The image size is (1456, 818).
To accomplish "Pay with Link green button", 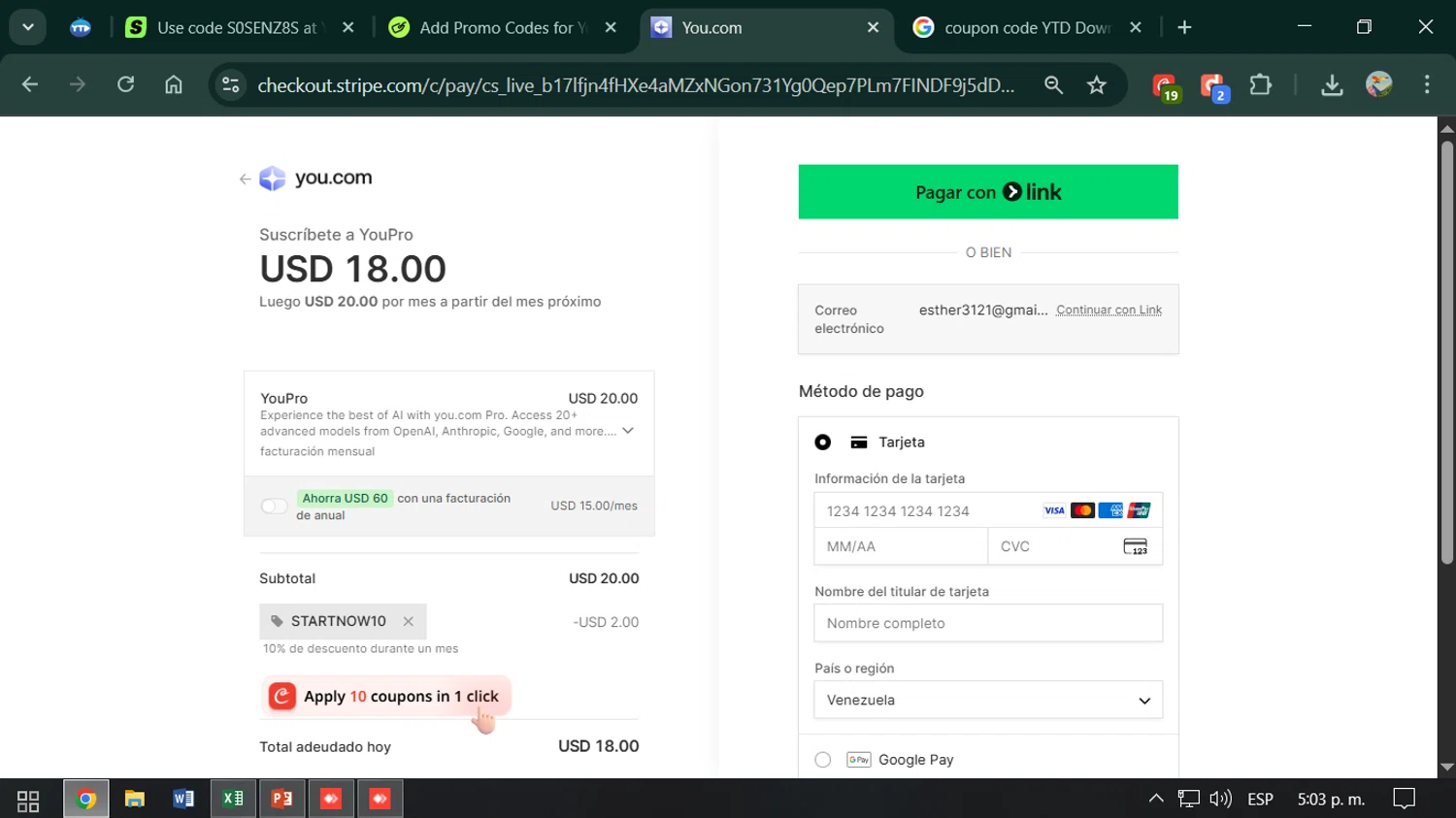I will [988, 192].
